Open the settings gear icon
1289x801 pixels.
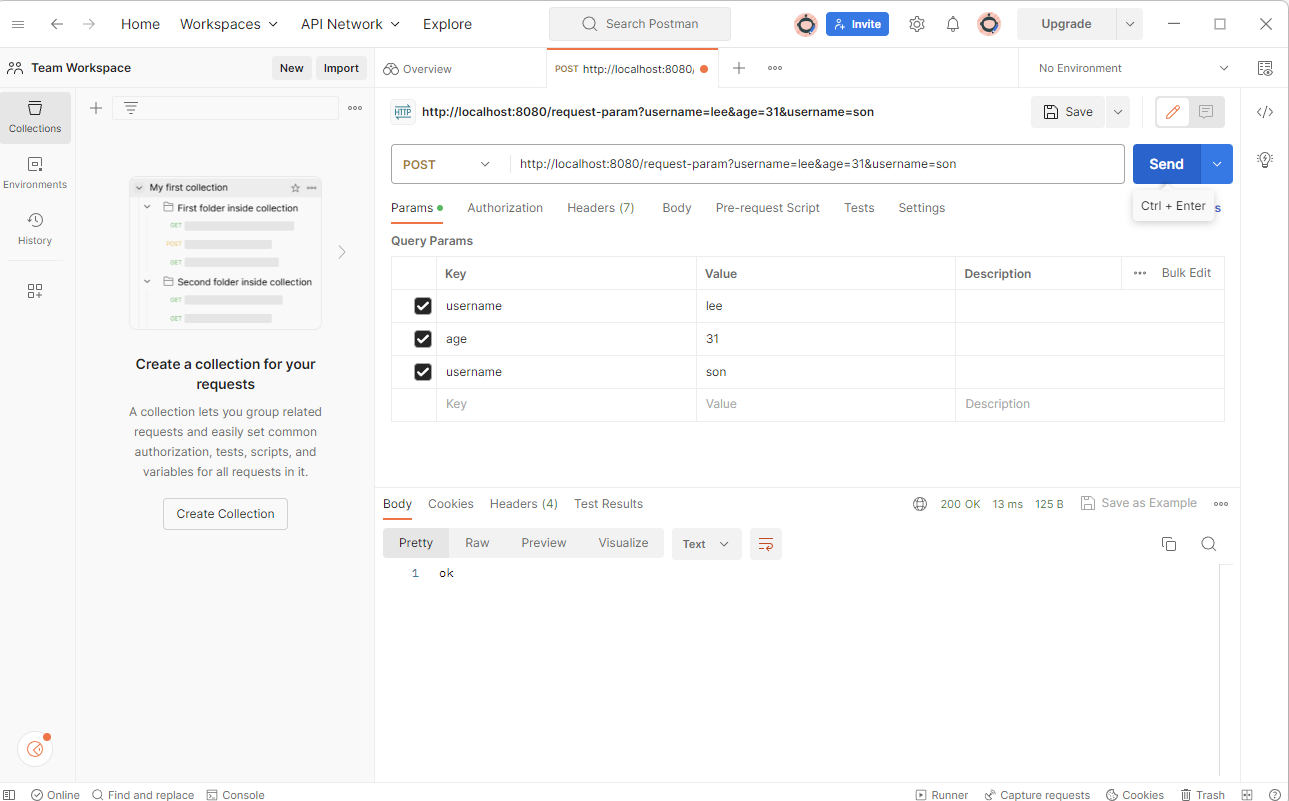(917, 24)
